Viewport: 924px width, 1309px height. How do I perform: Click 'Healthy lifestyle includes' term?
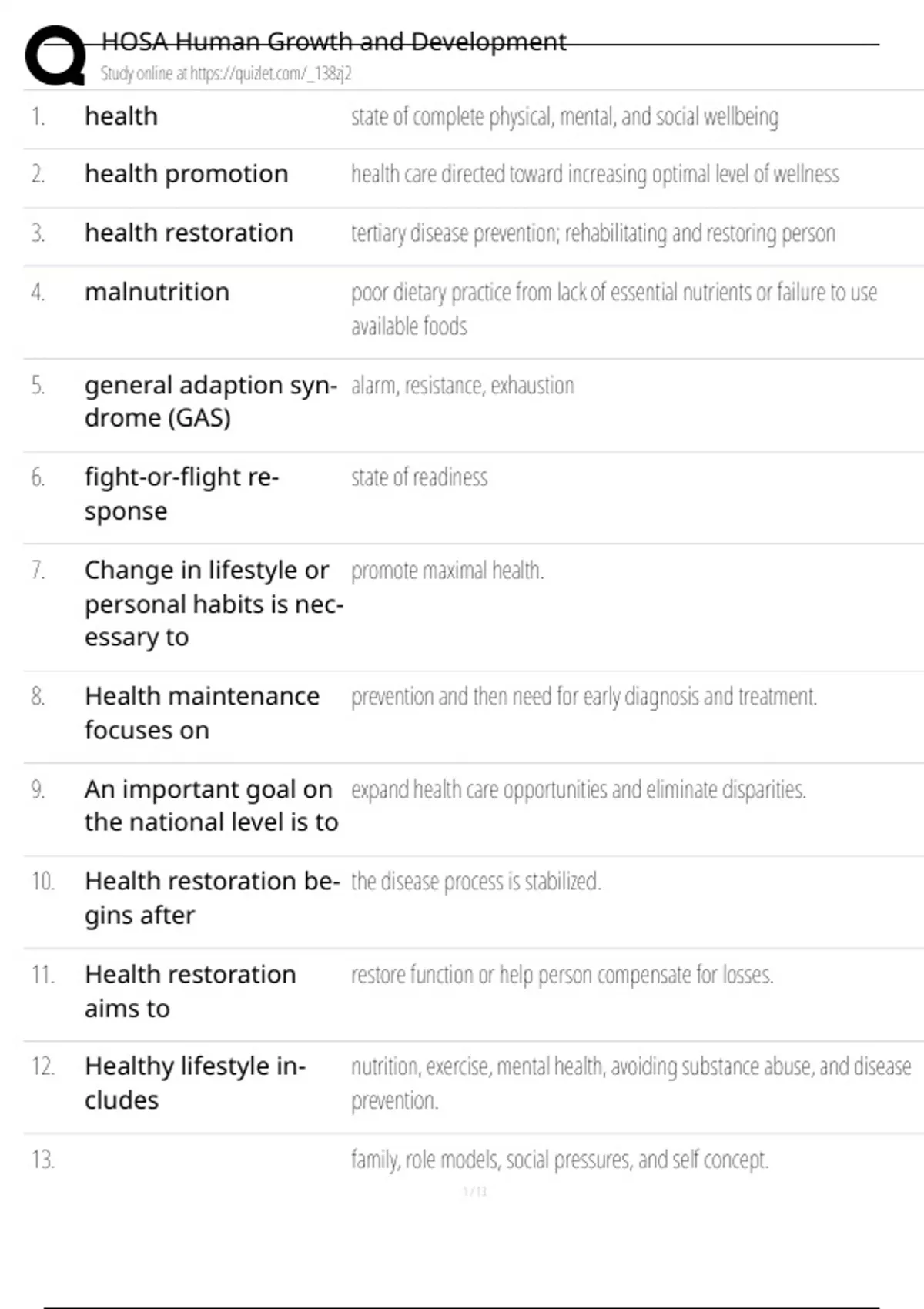tap(196, 1083)
